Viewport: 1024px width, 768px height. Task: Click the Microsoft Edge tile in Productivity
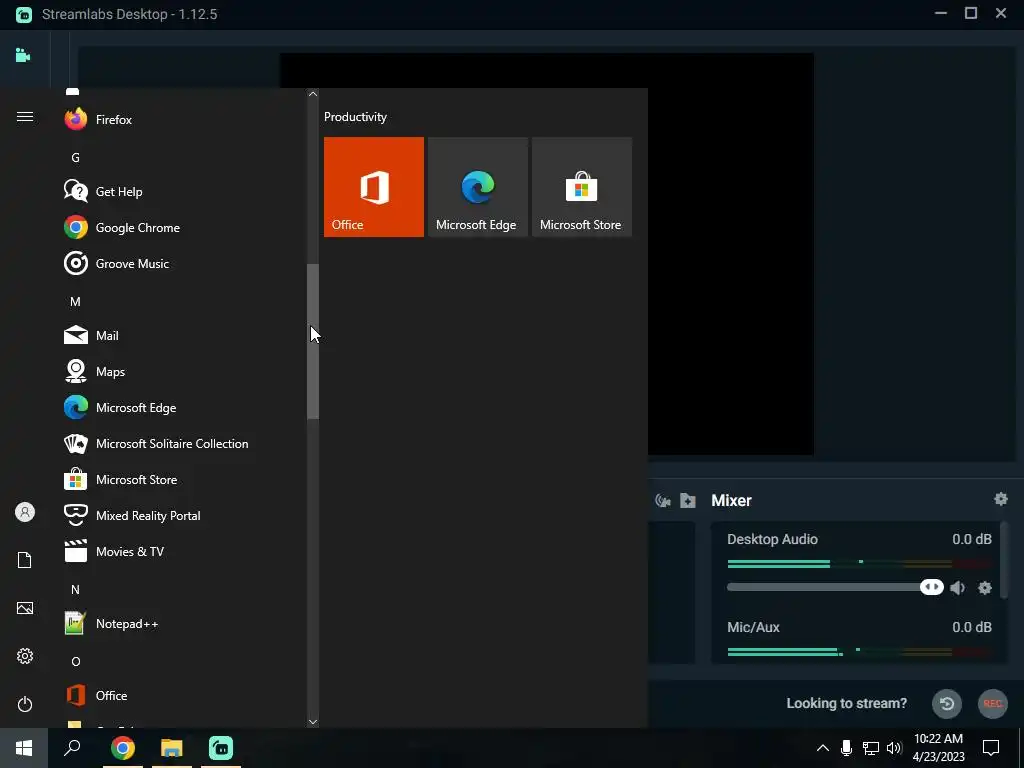click(477, 187)
